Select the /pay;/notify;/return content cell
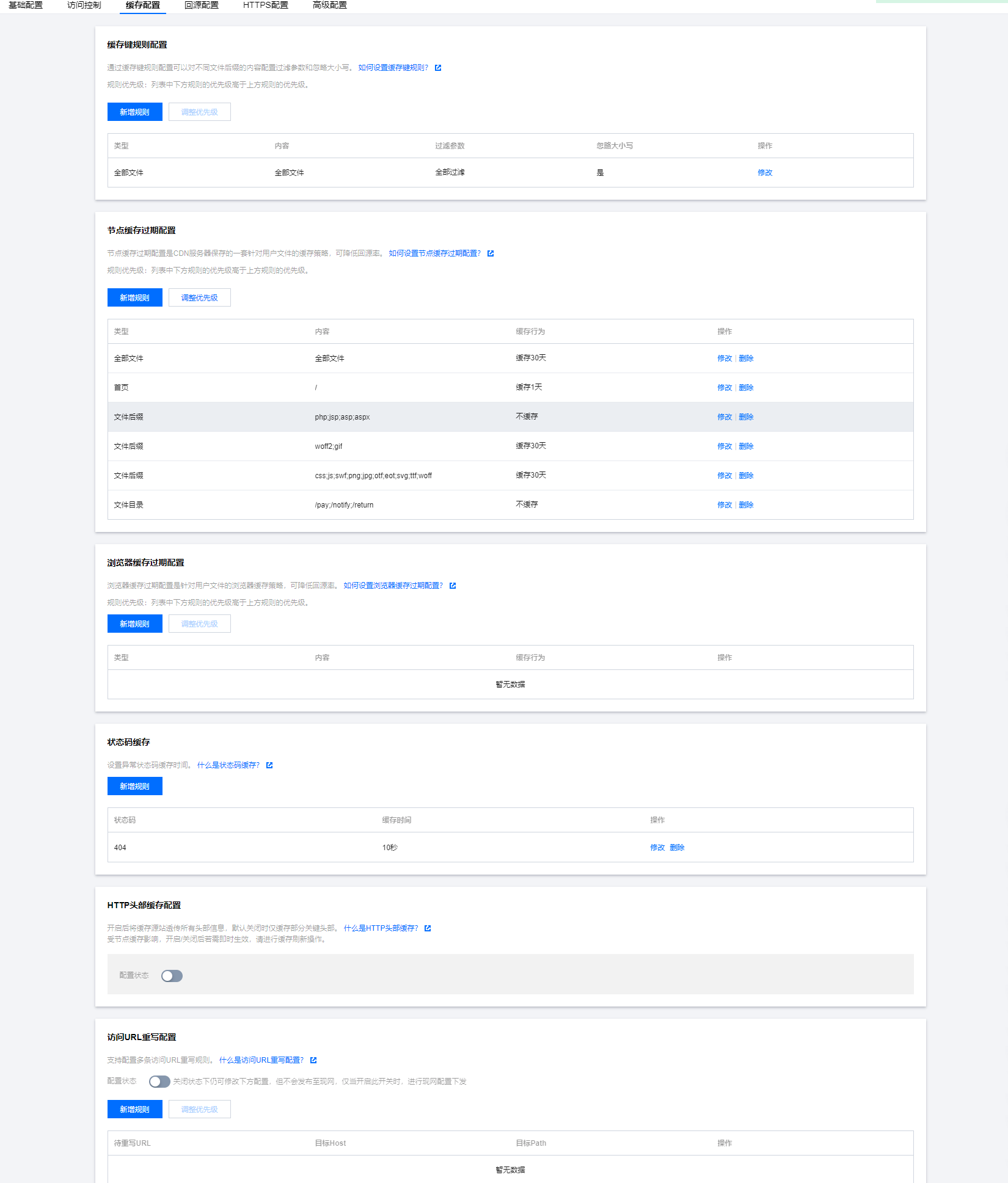Screen dimensions: 1008x1183 pyautogui.click(x=344, y=505)
